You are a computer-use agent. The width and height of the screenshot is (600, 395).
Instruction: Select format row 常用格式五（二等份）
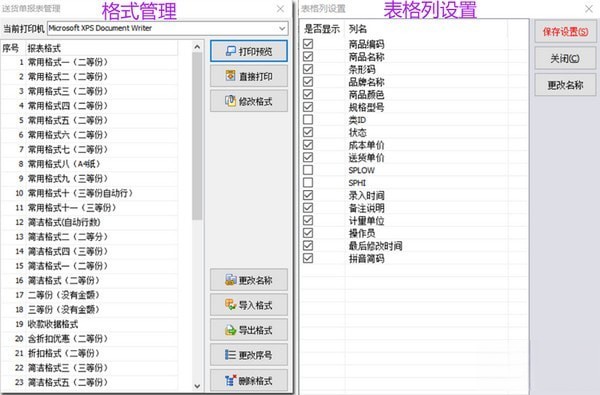tap(90, 120)
